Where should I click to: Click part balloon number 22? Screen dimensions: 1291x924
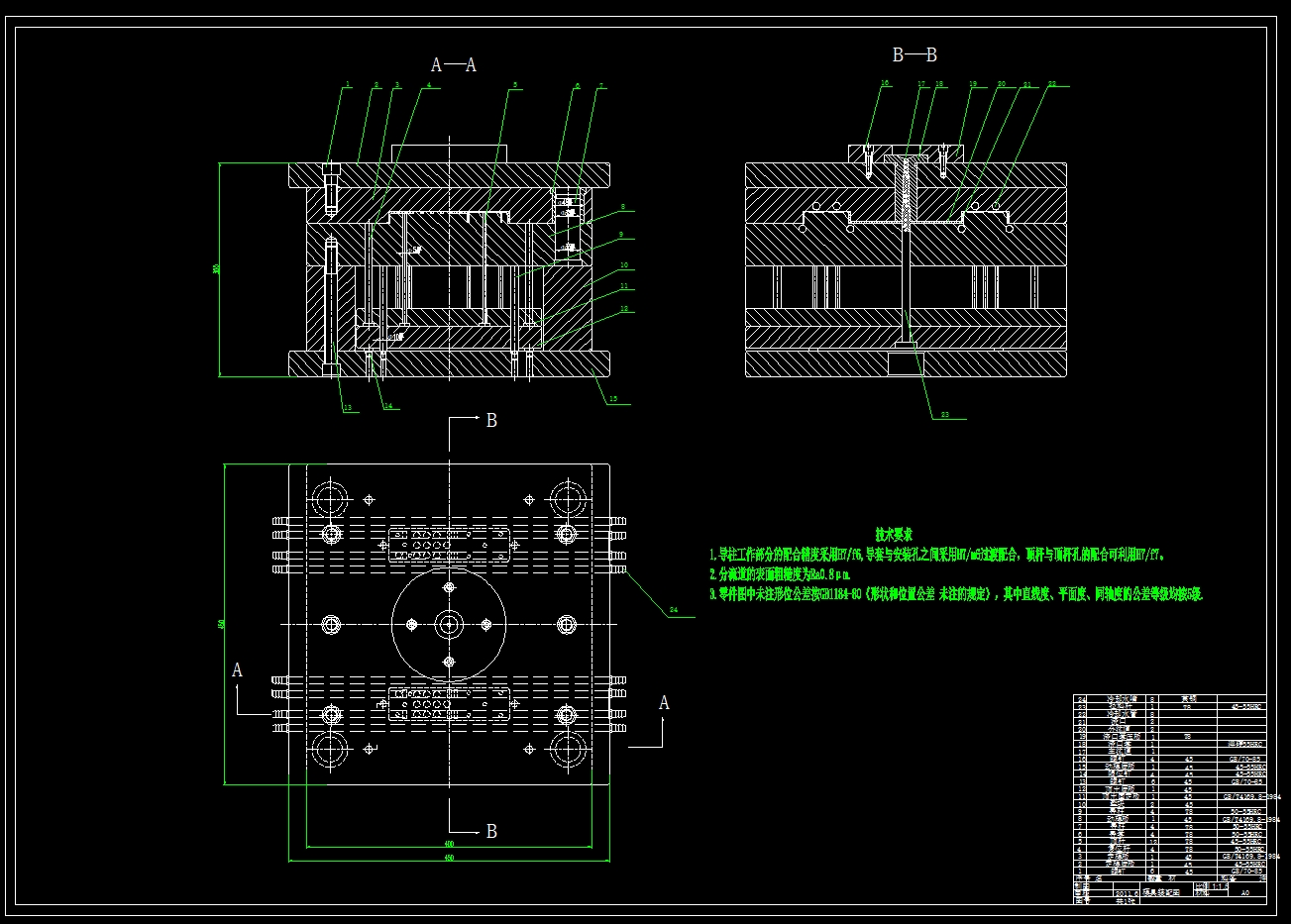(1051, 83)
